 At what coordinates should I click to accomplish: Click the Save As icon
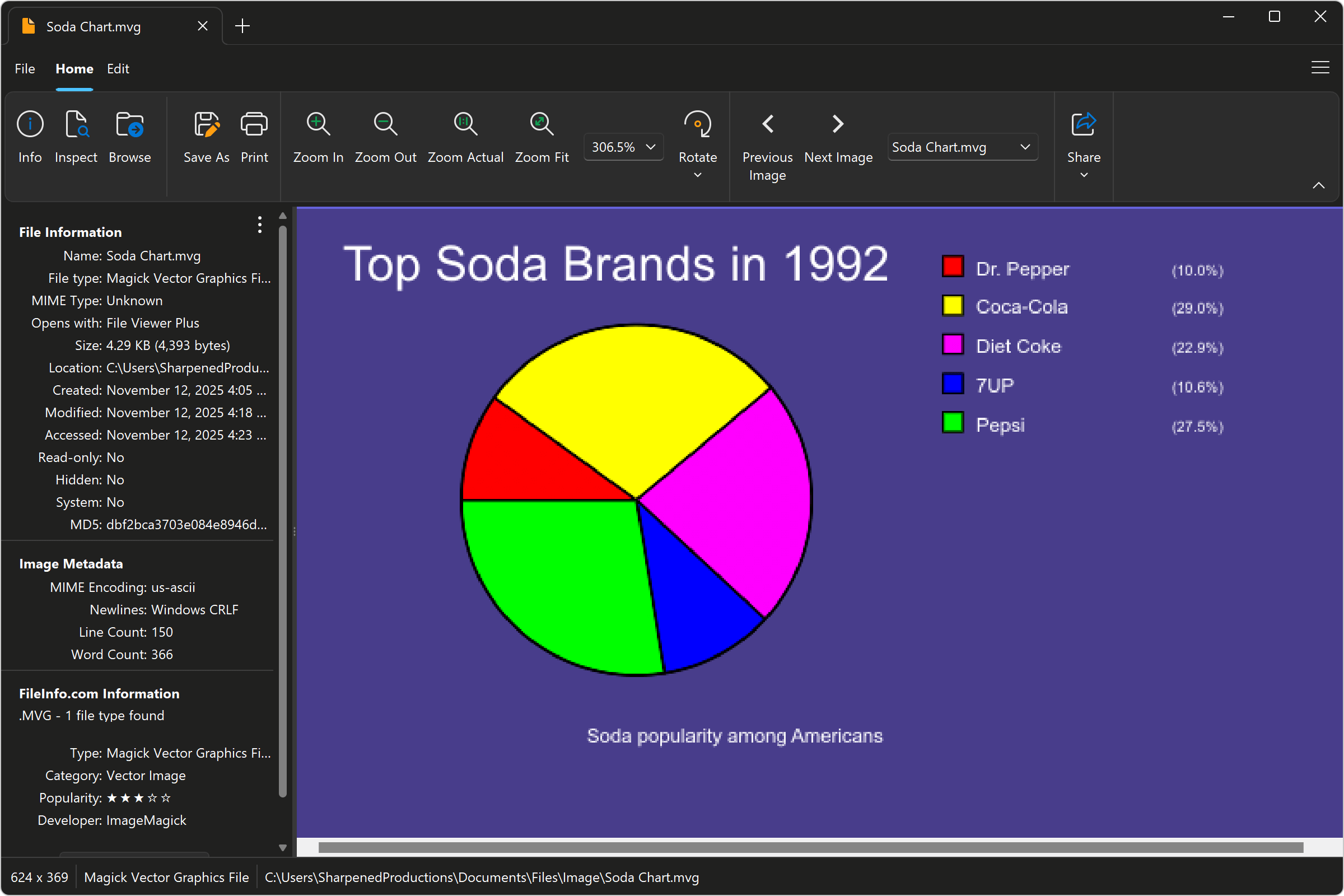206,124
